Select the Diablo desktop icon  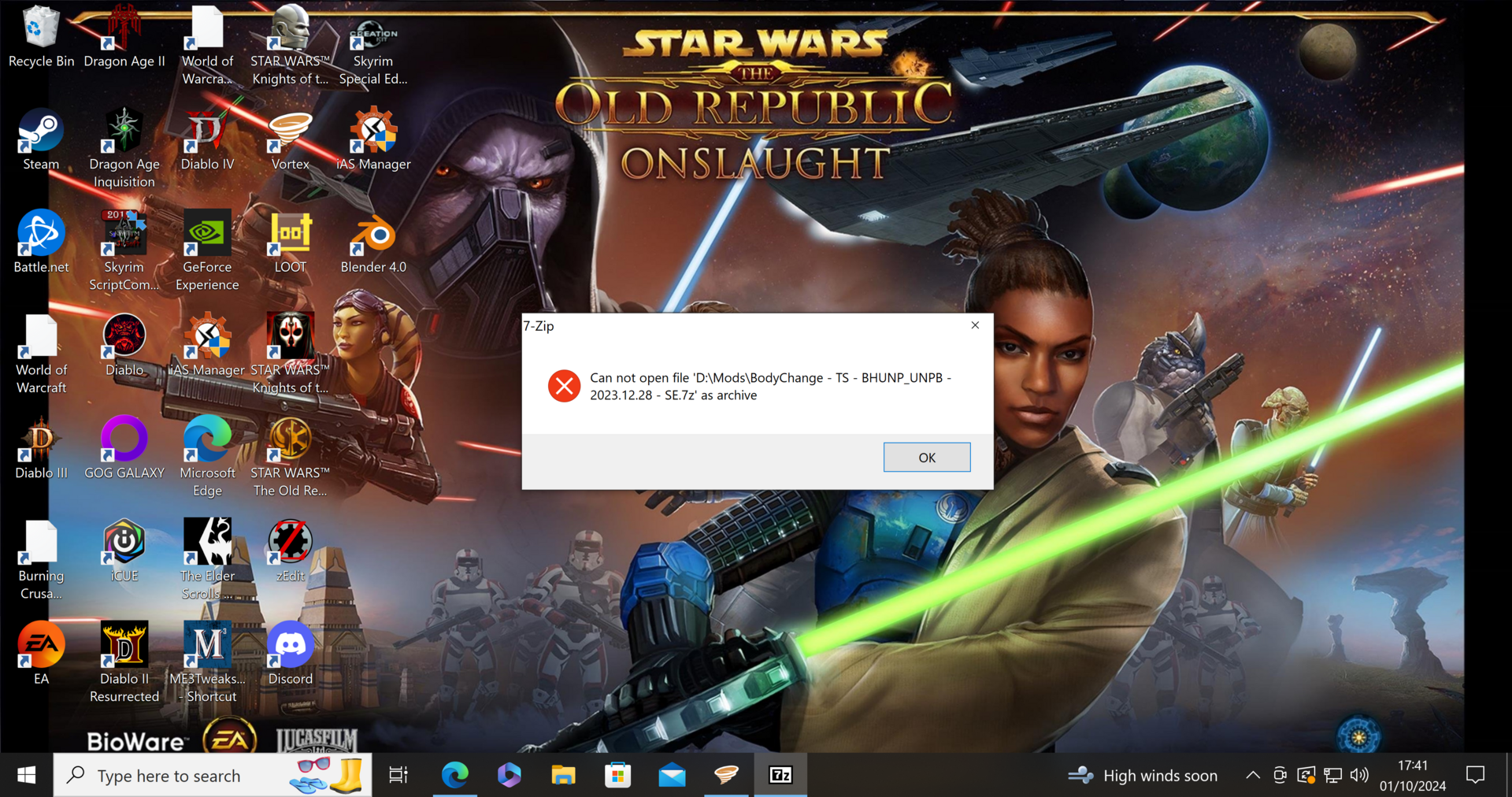click(124, 346)
